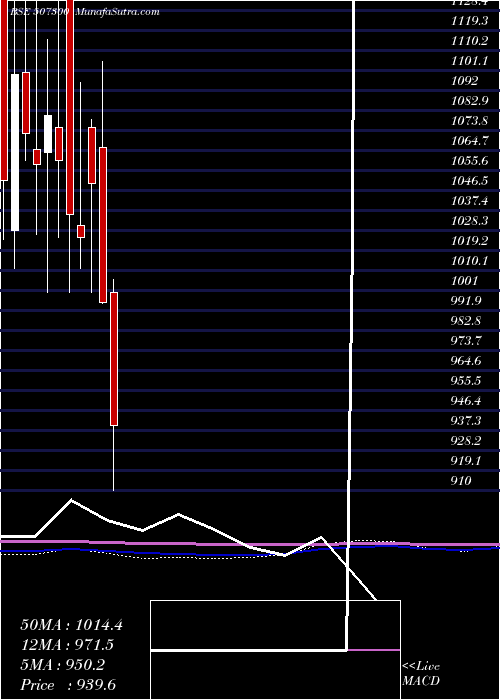Image resolution: width=500 pixels, height=700 pixels.
Task: Click the price label 1064.7
Action: pos(470,141)
